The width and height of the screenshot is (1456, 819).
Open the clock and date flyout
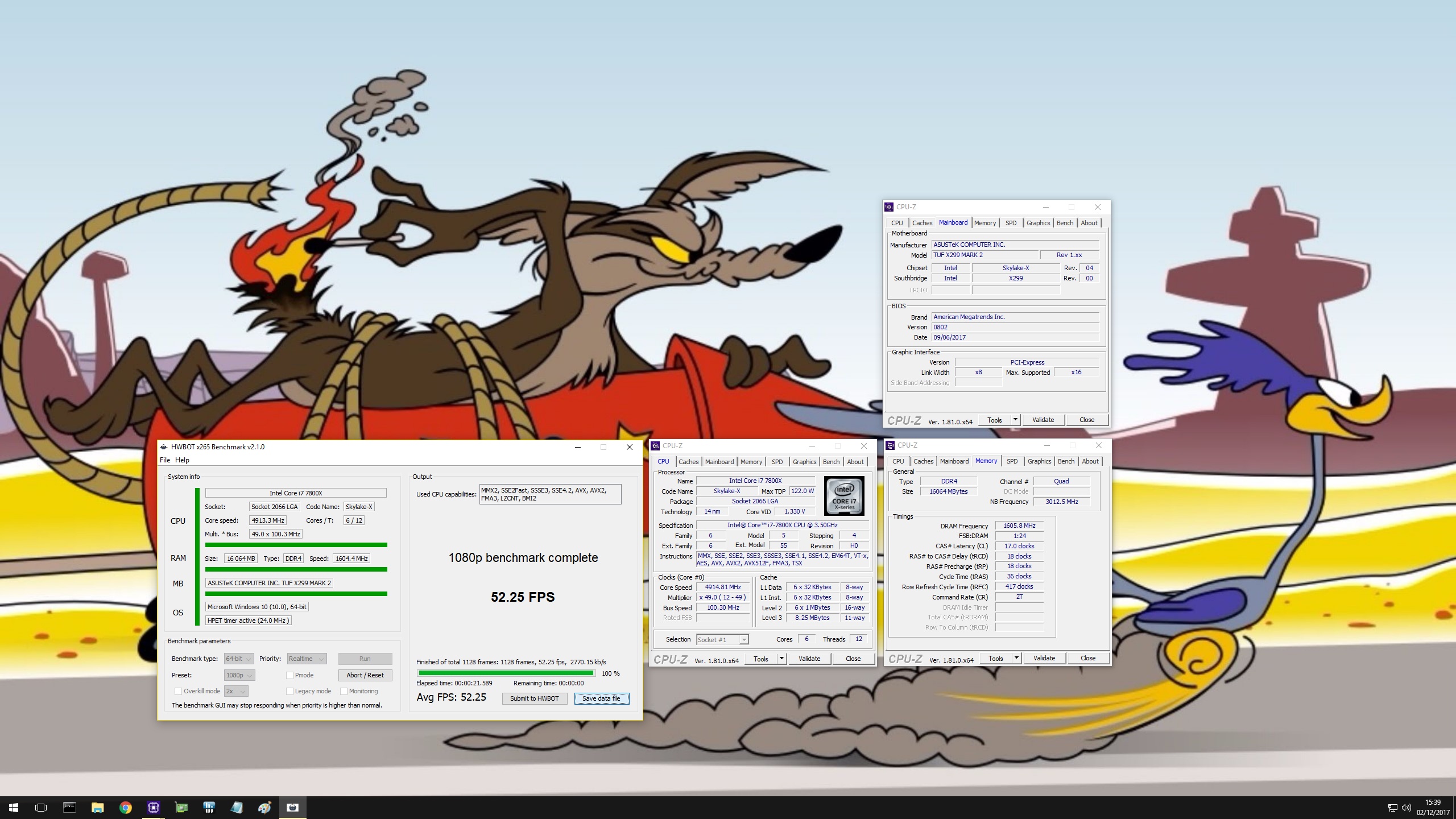click(x=1433, y=808)
